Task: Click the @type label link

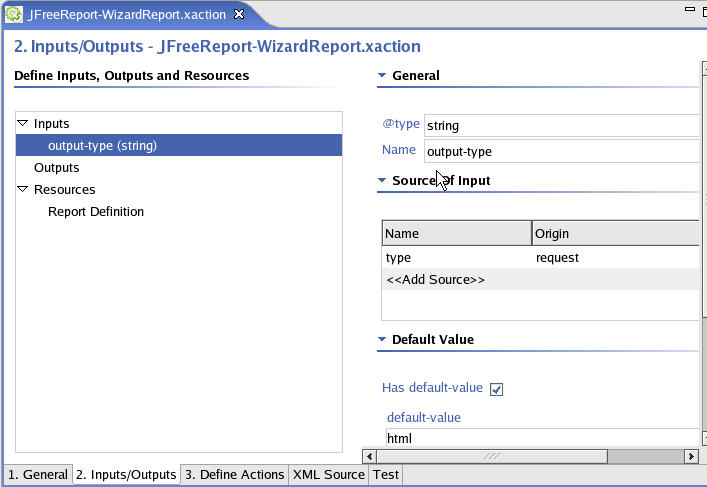Action: [401, 124]
